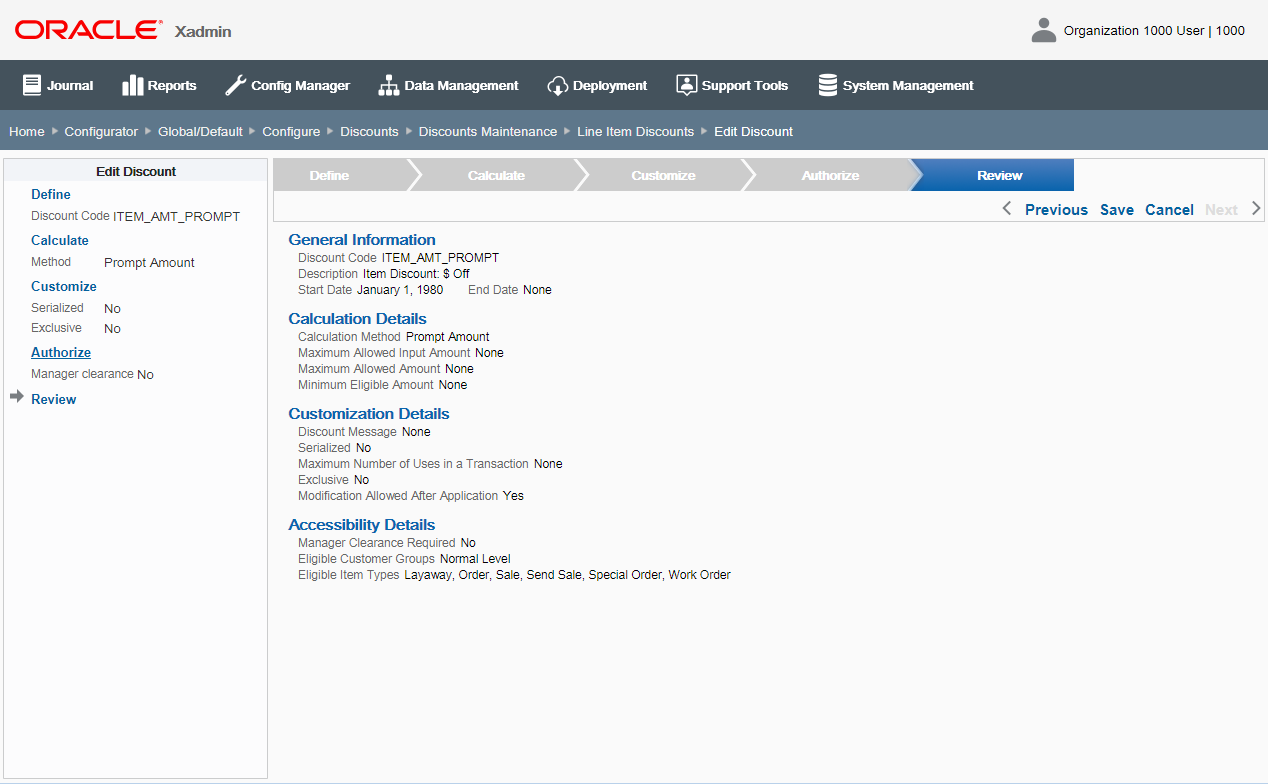
Task: Click start date January 1, 1980
Action: click(x=400, y=289)
